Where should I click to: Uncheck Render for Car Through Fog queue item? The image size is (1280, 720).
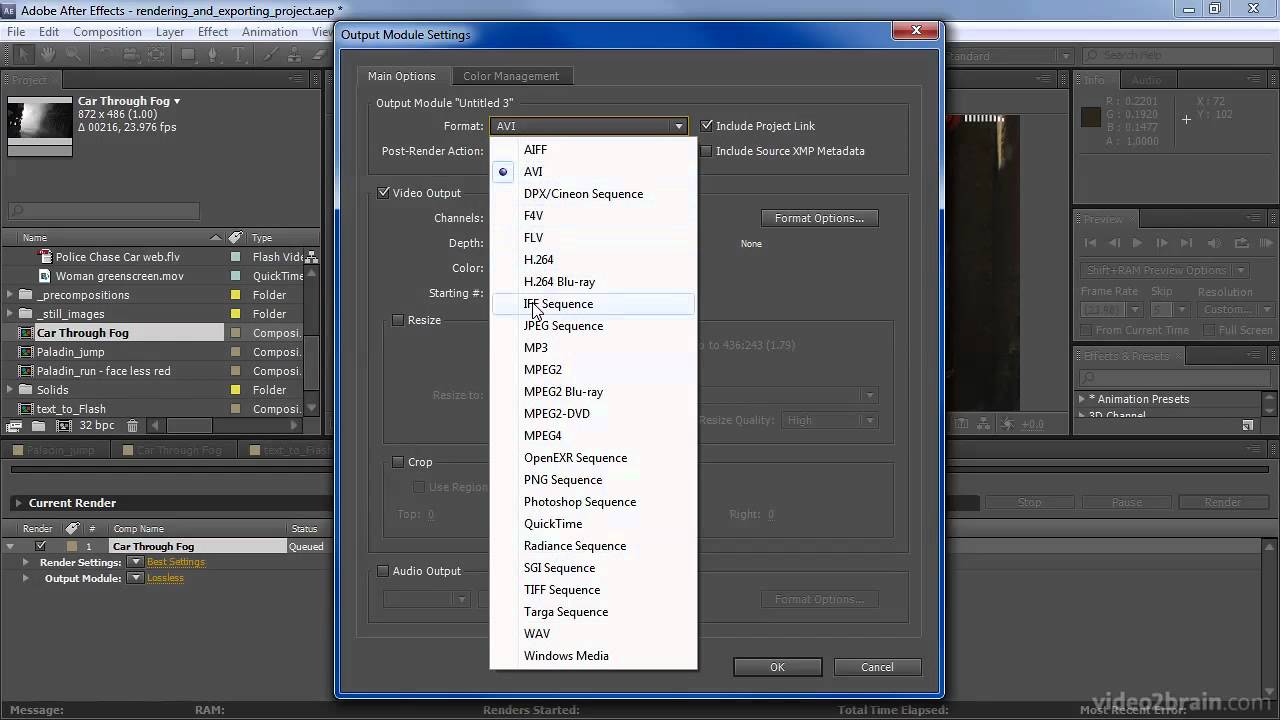(x=40, y=546)
